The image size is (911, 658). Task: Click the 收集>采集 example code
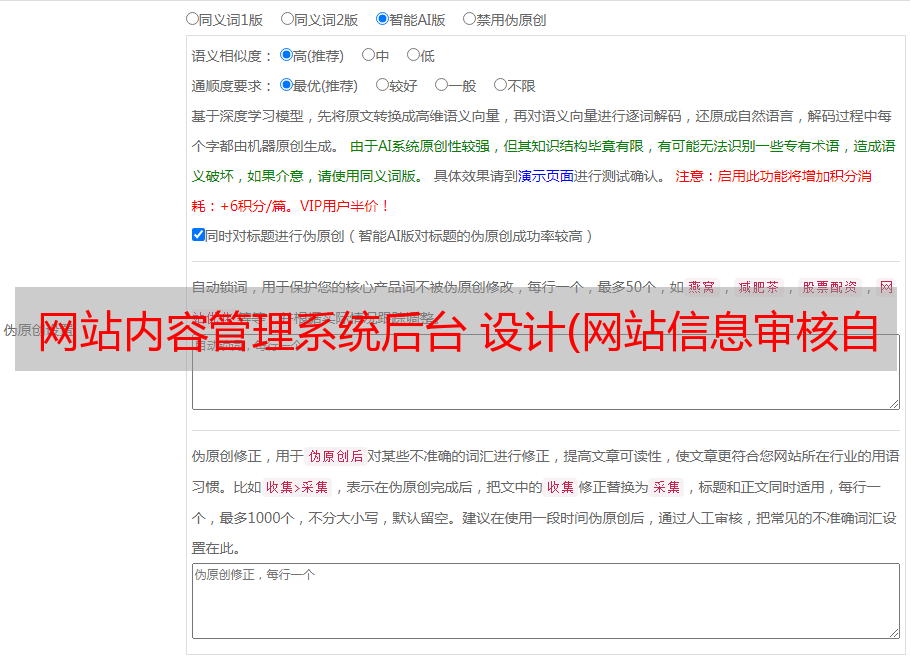click(x=297, y=487)
